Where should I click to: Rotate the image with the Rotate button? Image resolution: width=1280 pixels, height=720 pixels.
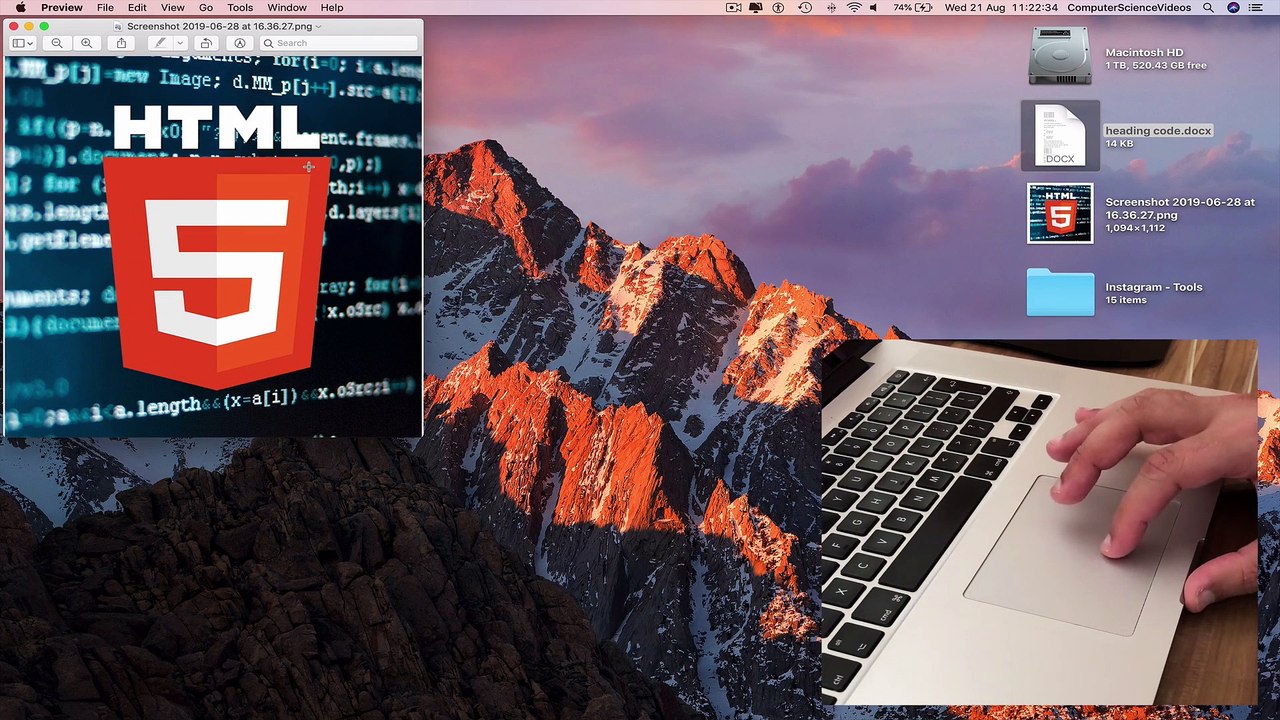click(205, 43)
